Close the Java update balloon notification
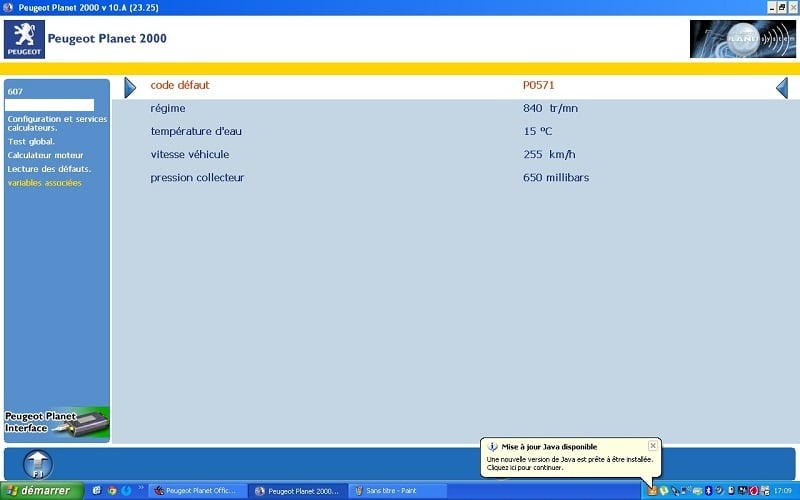Viewport: 800px width, 500px height. [653, 445]
